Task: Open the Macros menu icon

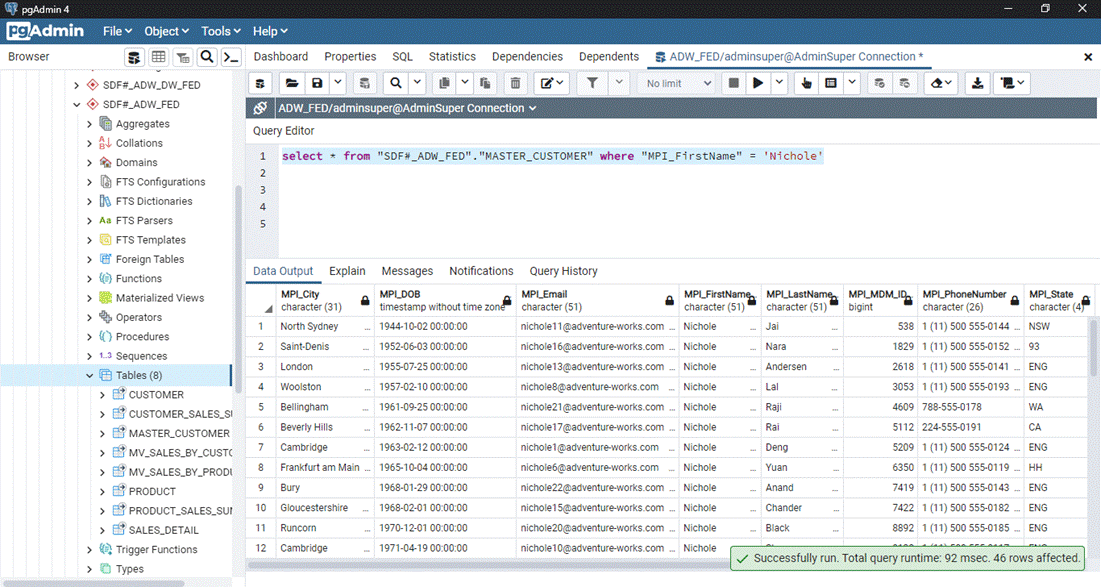Action: 1013,83
